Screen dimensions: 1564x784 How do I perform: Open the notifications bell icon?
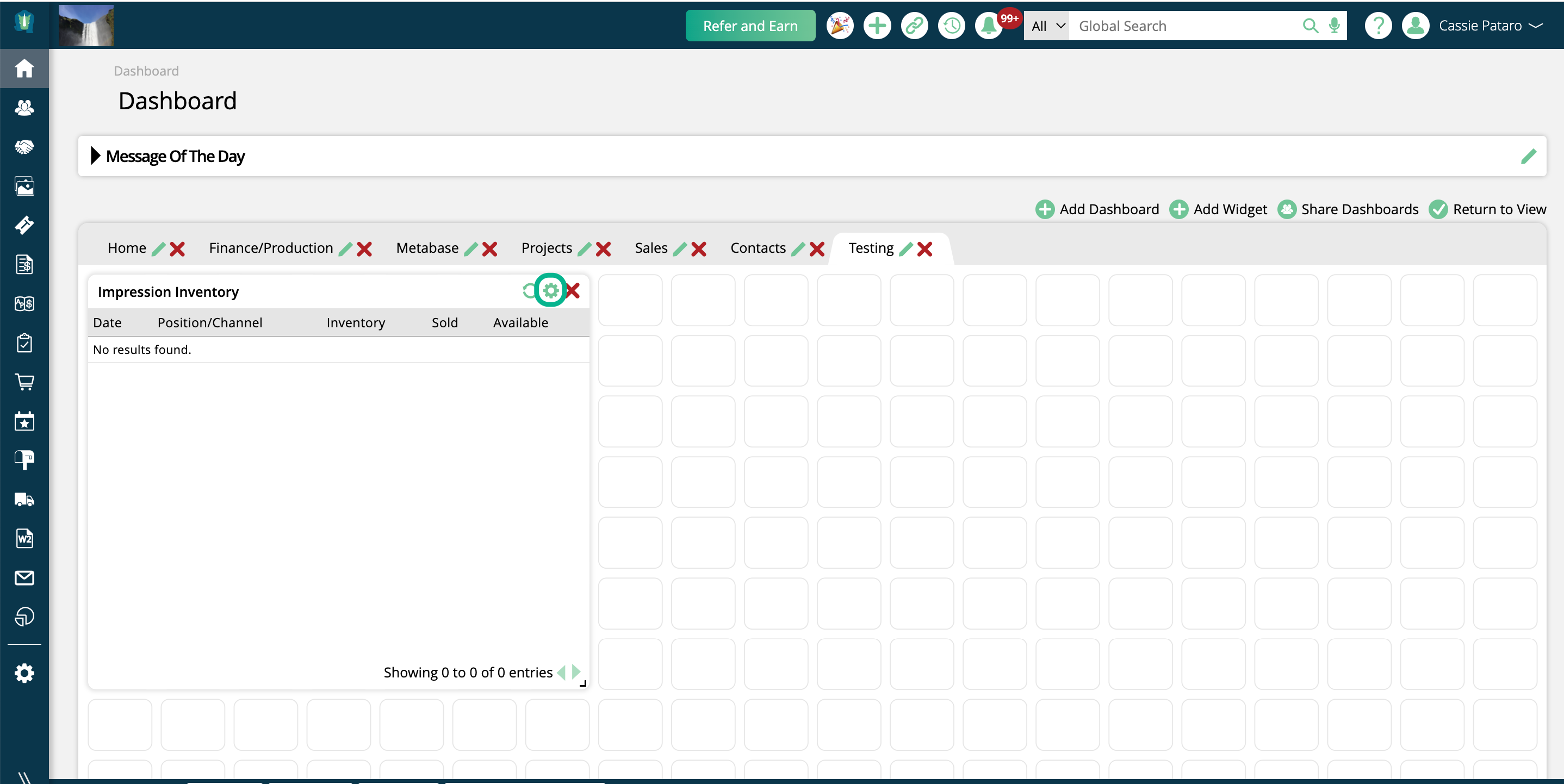click(x=988, y=26)
